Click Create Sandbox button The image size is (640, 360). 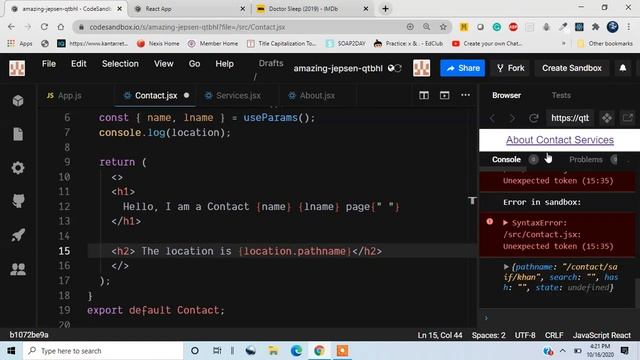(x=571, y=68)
